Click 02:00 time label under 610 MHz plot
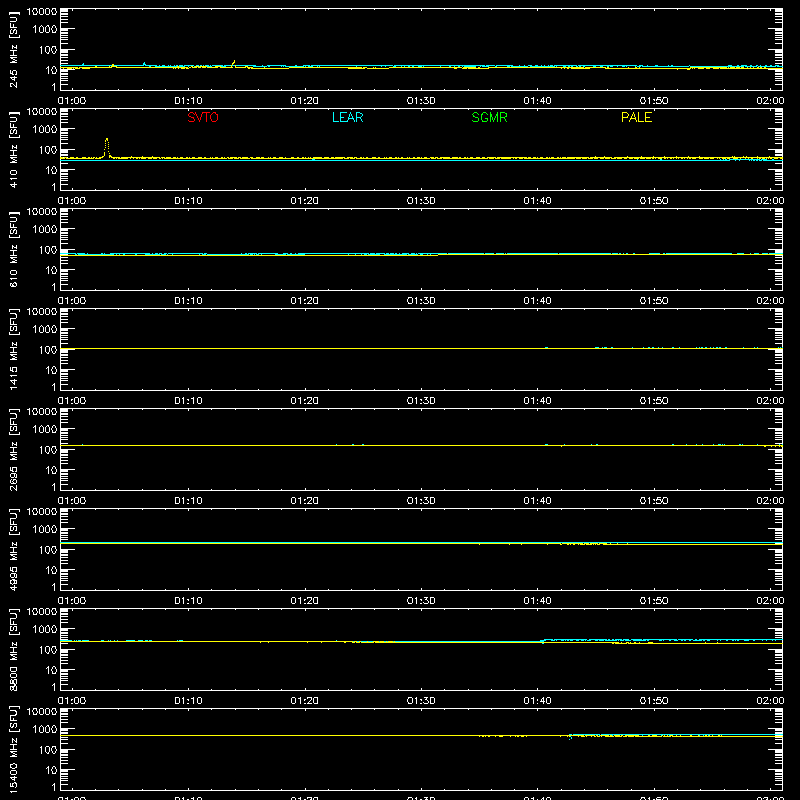 click(770, 301)
